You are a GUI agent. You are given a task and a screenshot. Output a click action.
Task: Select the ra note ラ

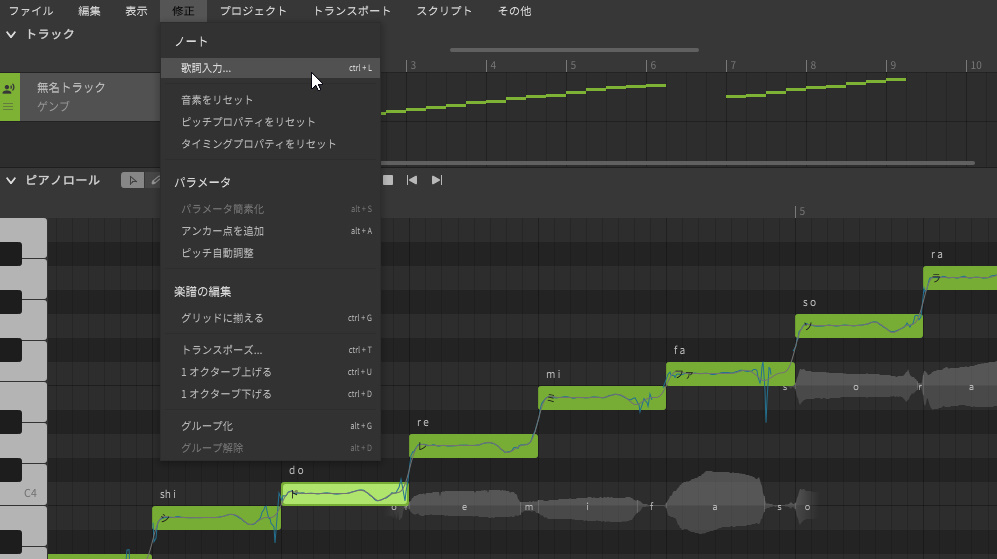(960, 278)
